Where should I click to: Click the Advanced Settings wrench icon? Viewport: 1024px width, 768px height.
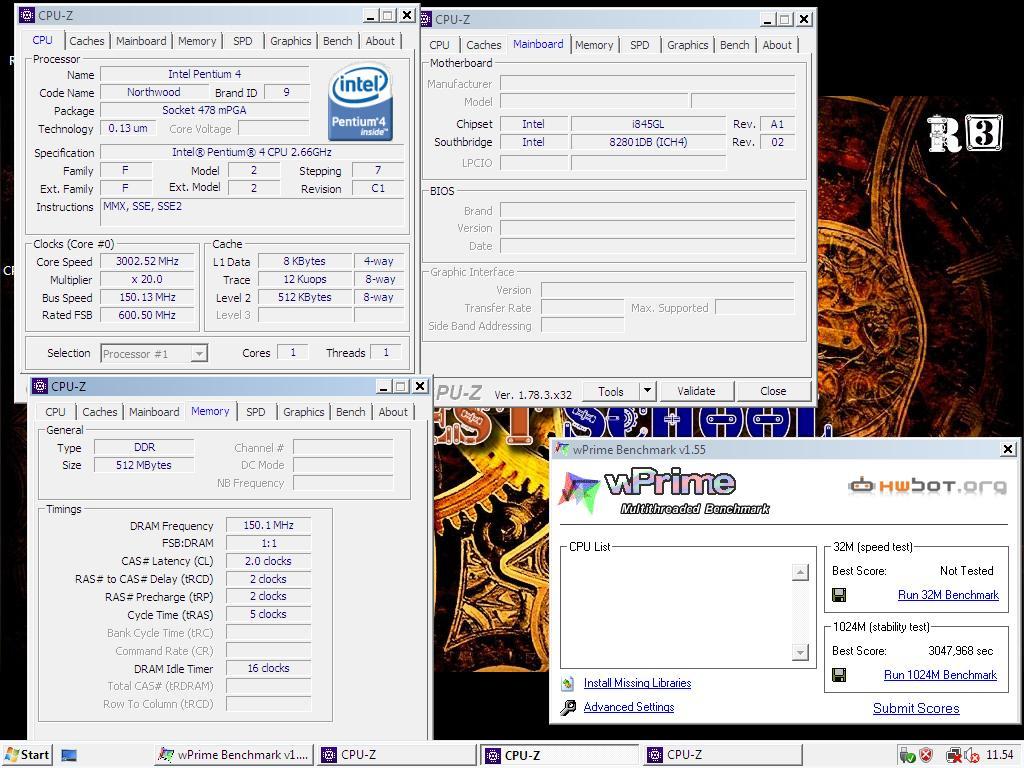pos(568,707)
